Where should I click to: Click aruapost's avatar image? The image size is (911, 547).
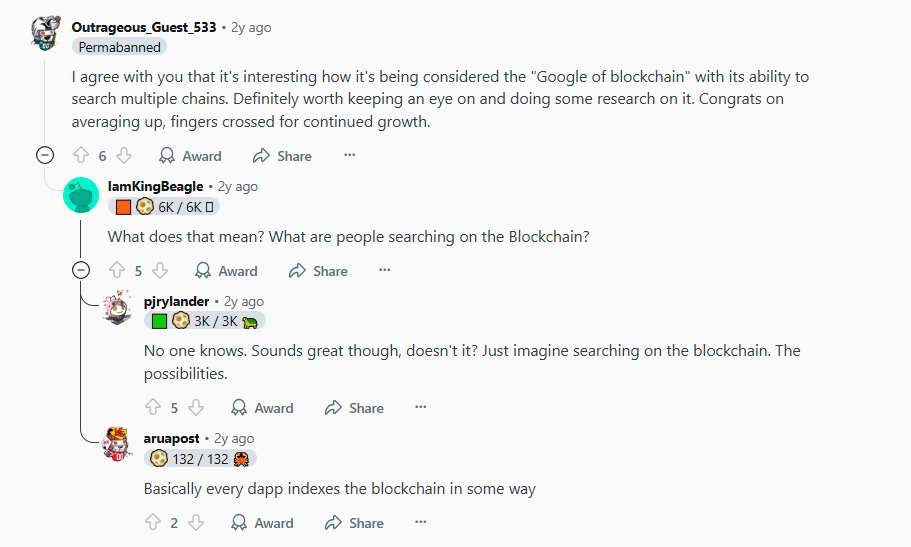(x=118, y=444)
